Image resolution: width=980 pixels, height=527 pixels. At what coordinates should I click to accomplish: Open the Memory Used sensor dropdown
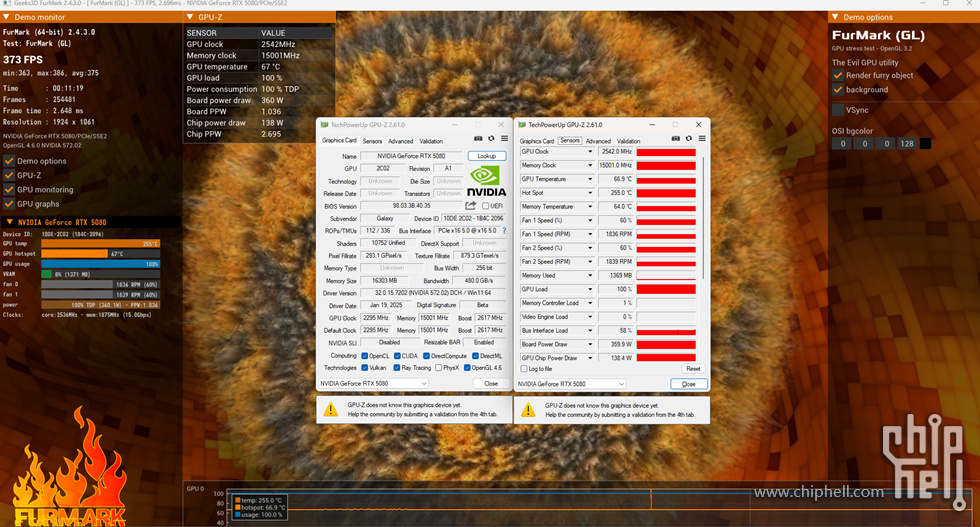click(589, 275)
